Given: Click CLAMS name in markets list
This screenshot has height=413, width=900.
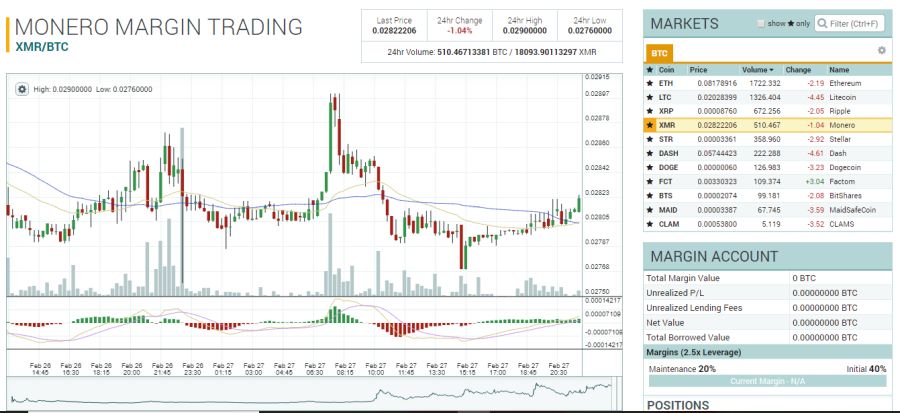Looking at the screenshot, I should pos(843,224).
